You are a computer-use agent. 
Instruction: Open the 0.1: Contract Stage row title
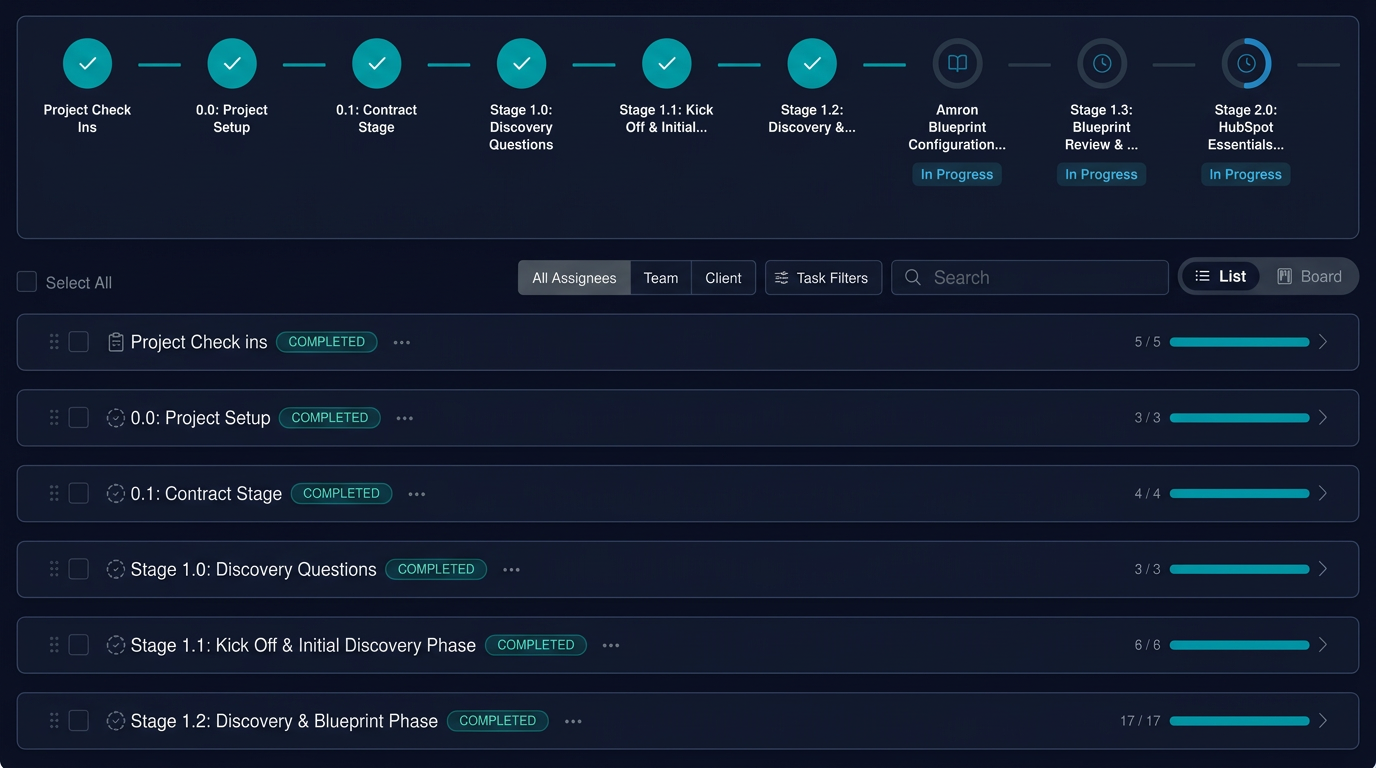click(x=206, y=493)
